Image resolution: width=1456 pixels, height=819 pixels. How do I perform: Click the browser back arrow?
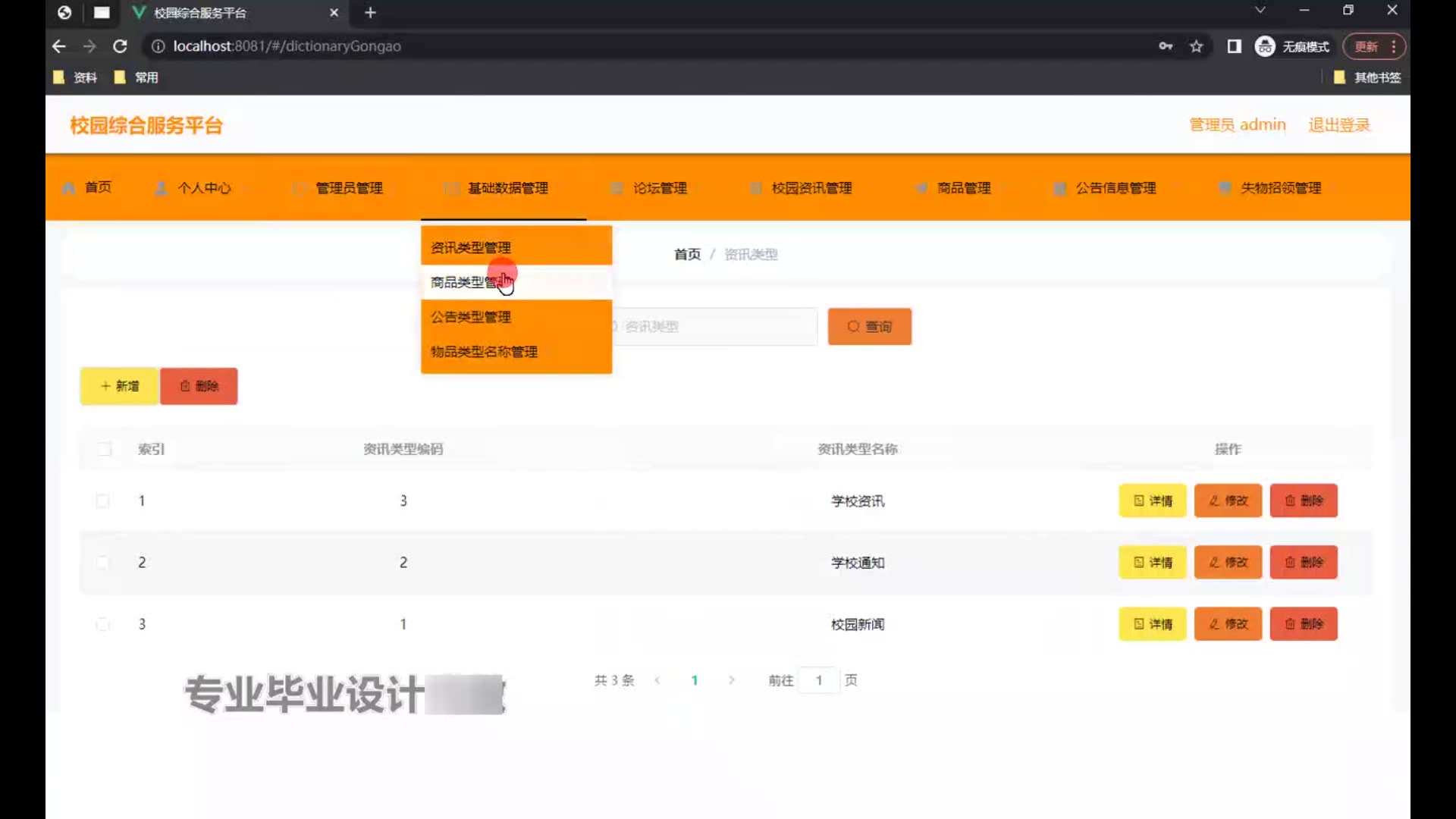tap(59, 46)
